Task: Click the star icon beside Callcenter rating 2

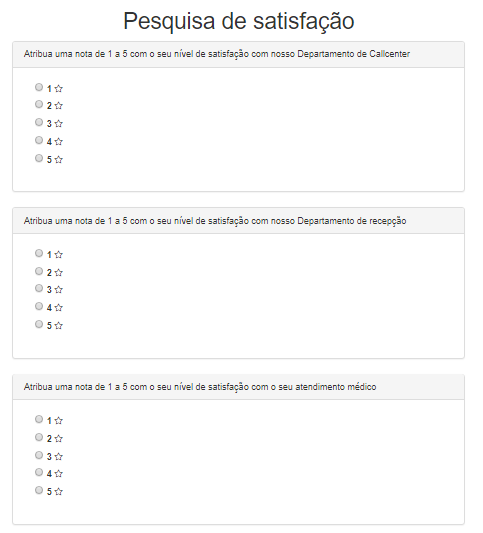Action: (58, 106)
